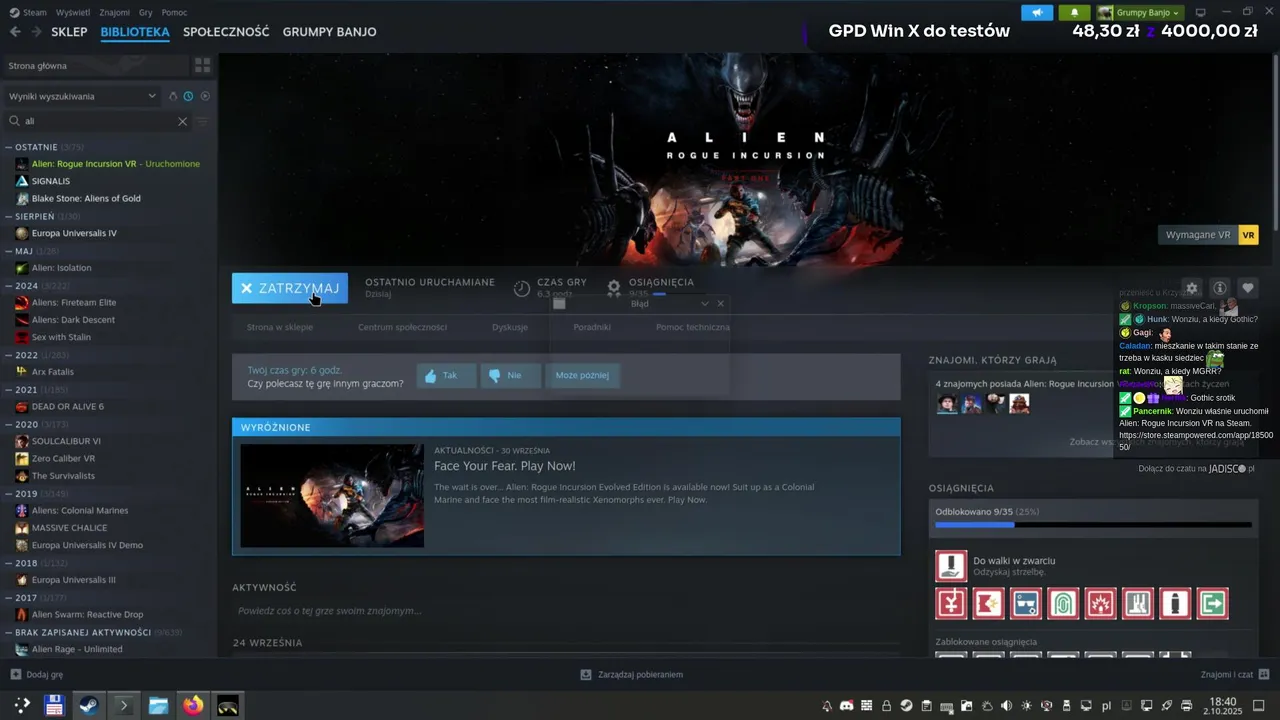
Task: Click the achievements progress bar
Action: point(1093,524)
